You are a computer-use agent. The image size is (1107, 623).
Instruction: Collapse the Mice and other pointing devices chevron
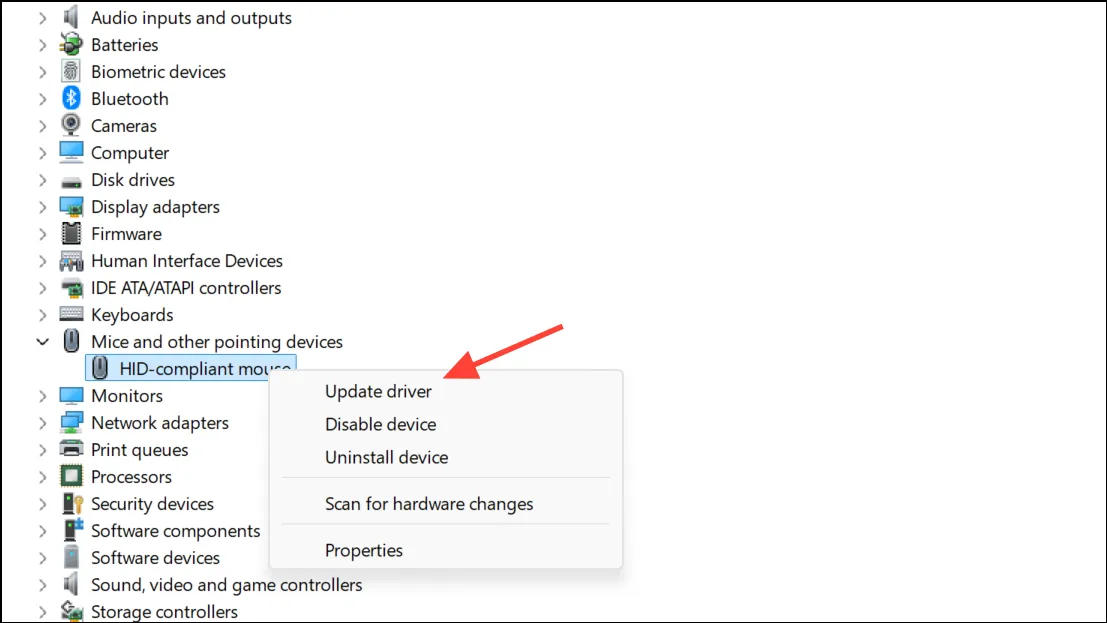42,342
